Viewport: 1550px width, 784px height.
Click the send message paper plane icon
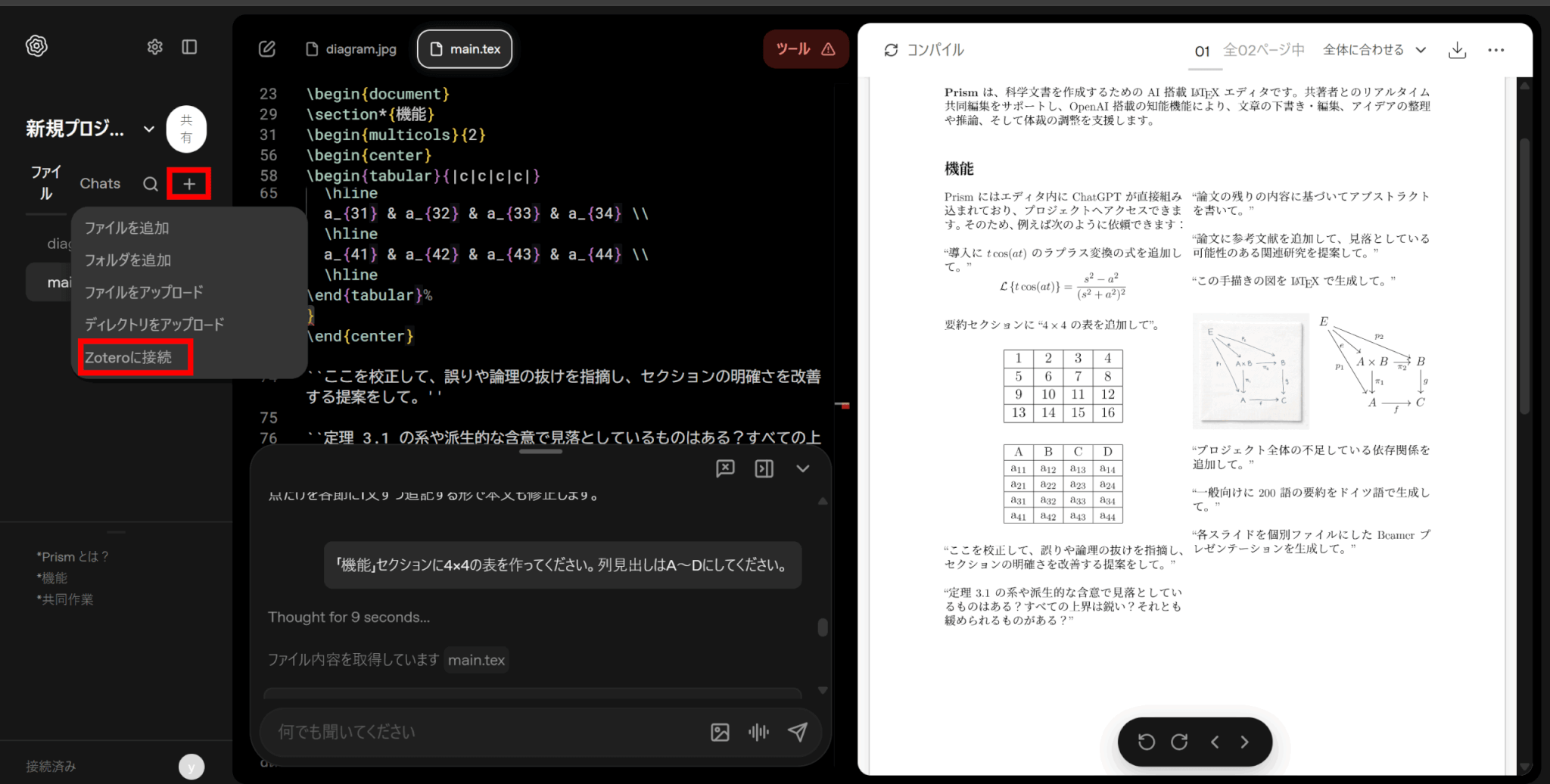[x=798, y=732]
